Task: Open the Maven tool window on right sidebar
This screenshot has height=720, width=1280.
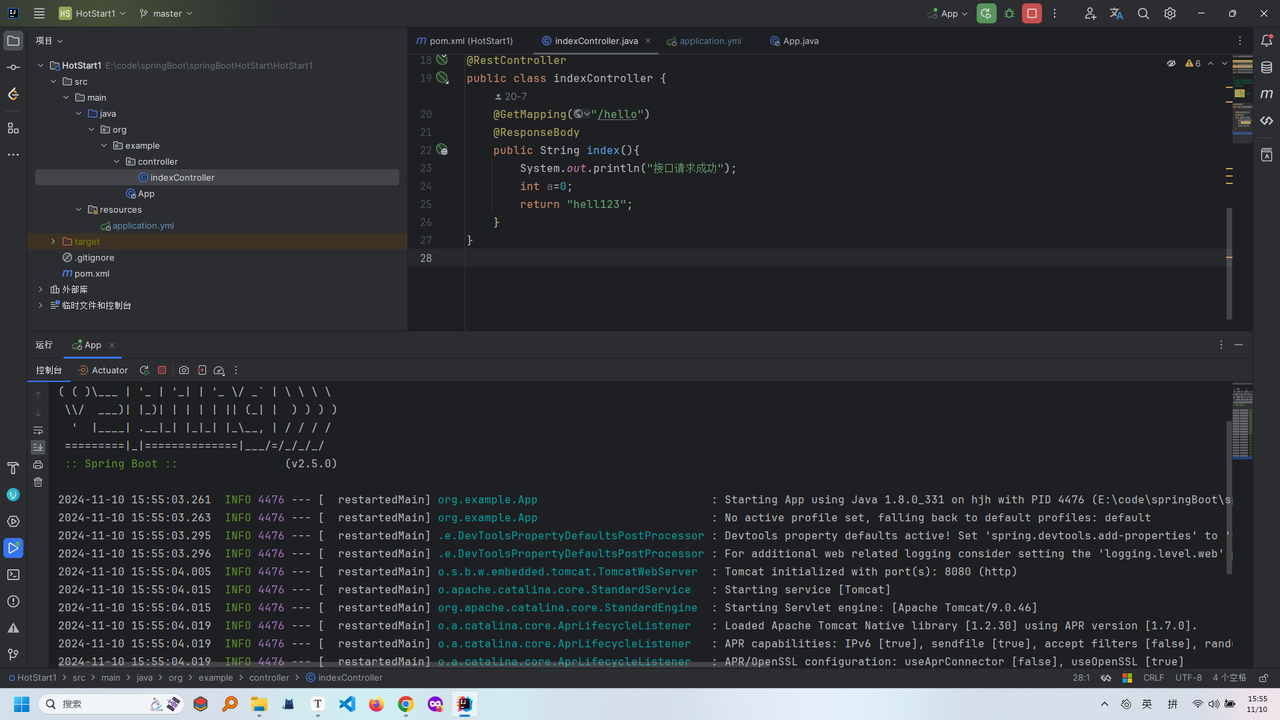Action: pyautogui.click(x=1266, y=94)
